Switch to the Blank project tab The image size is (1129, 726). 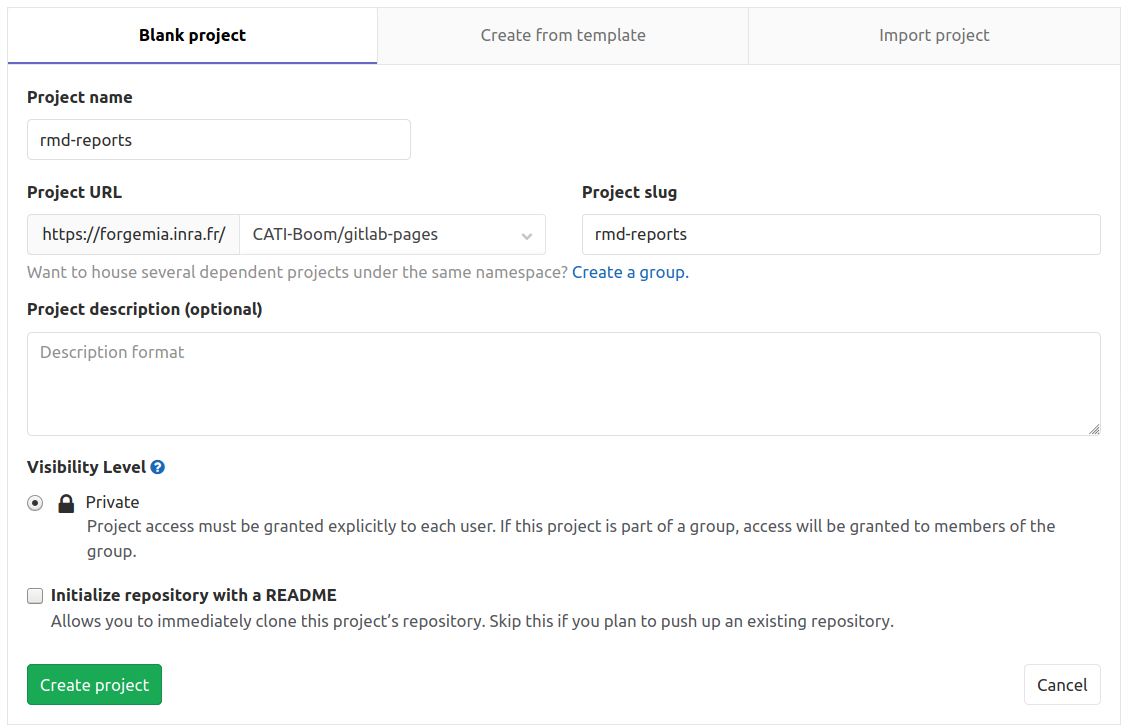(x=192, y=35)
